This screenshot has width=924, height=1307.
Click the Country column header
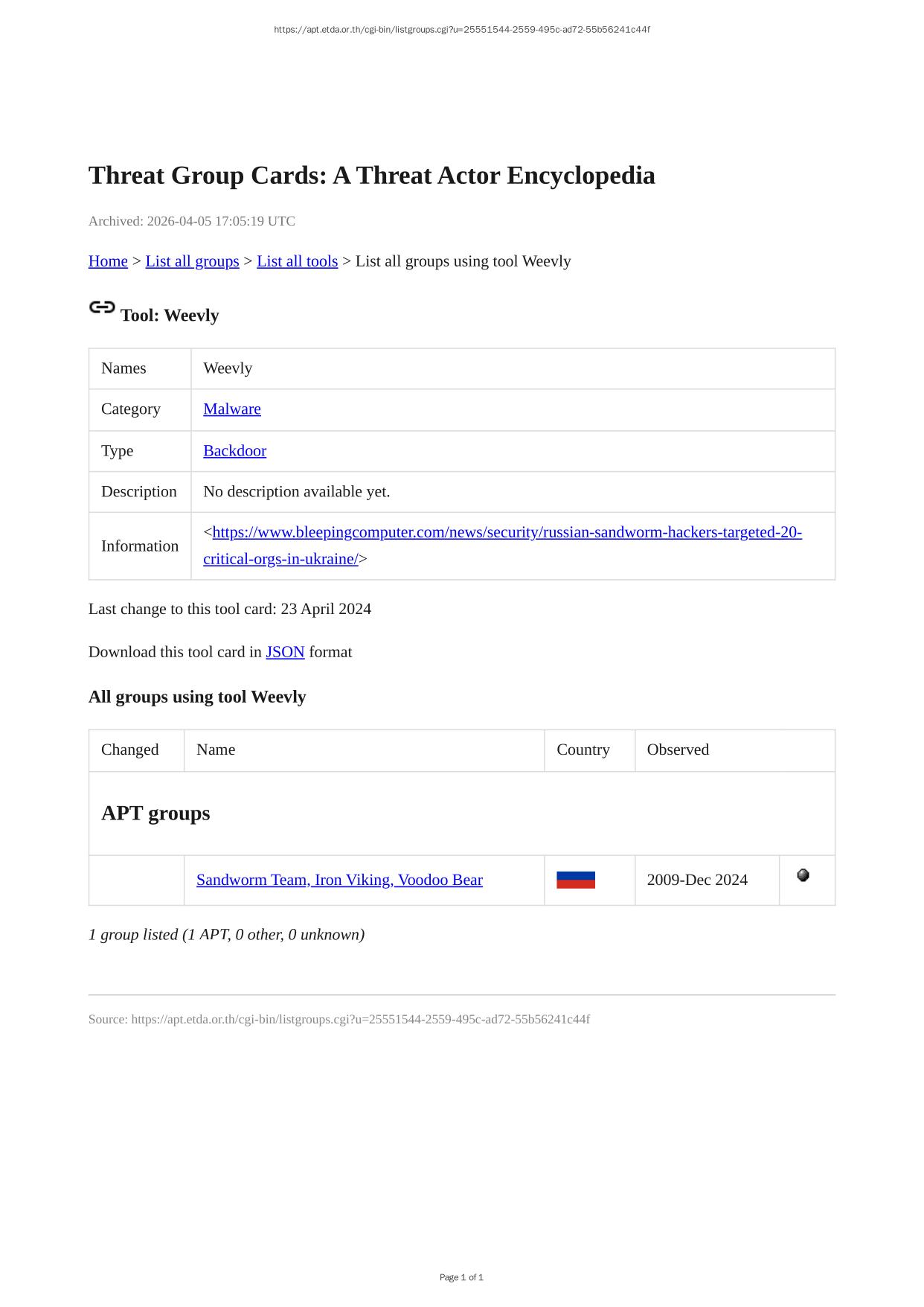point(583,750)
